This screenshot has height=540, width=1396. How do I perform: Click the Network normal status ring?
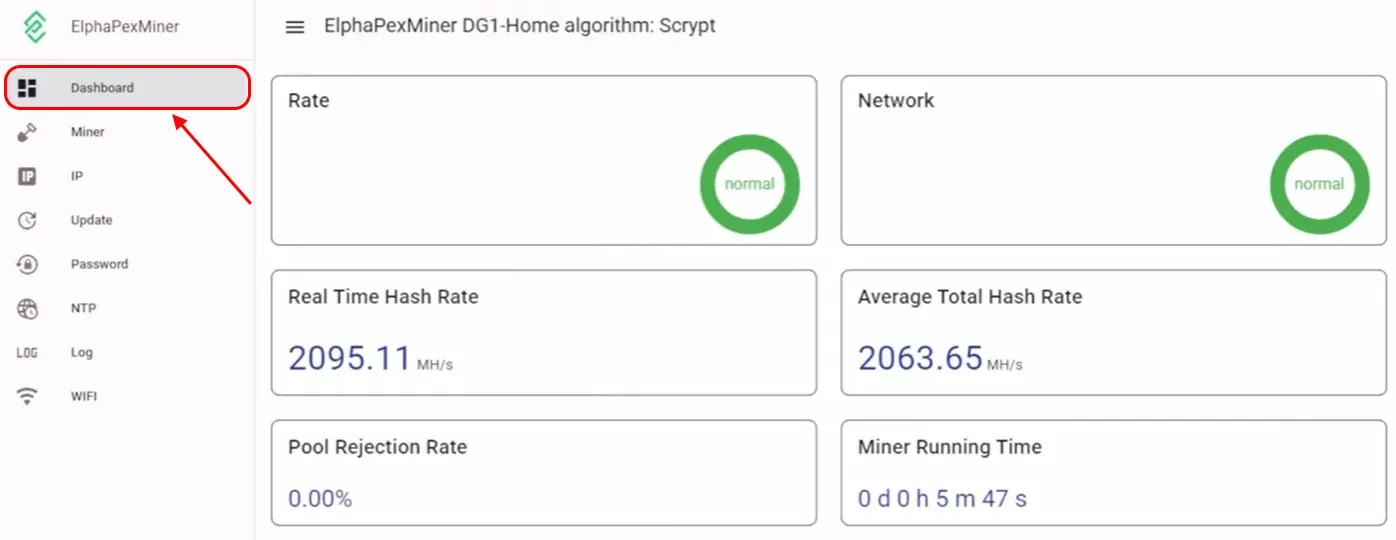tap(1319, 184)
